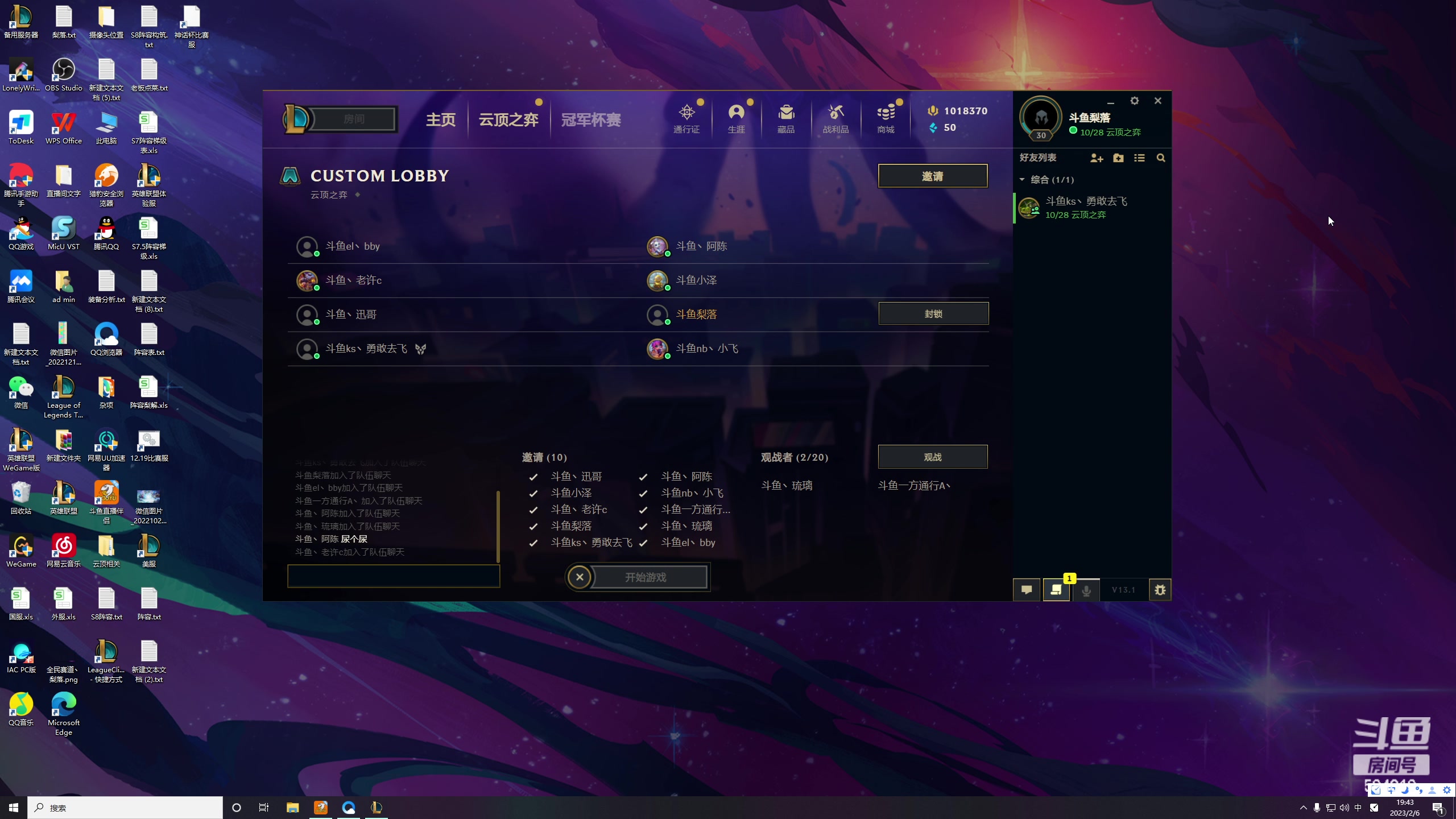Image resolution: width=1456 pixels, height=819 pixels.
Task: Open notifications icon with badge 1
Action: pos(1056,590)
